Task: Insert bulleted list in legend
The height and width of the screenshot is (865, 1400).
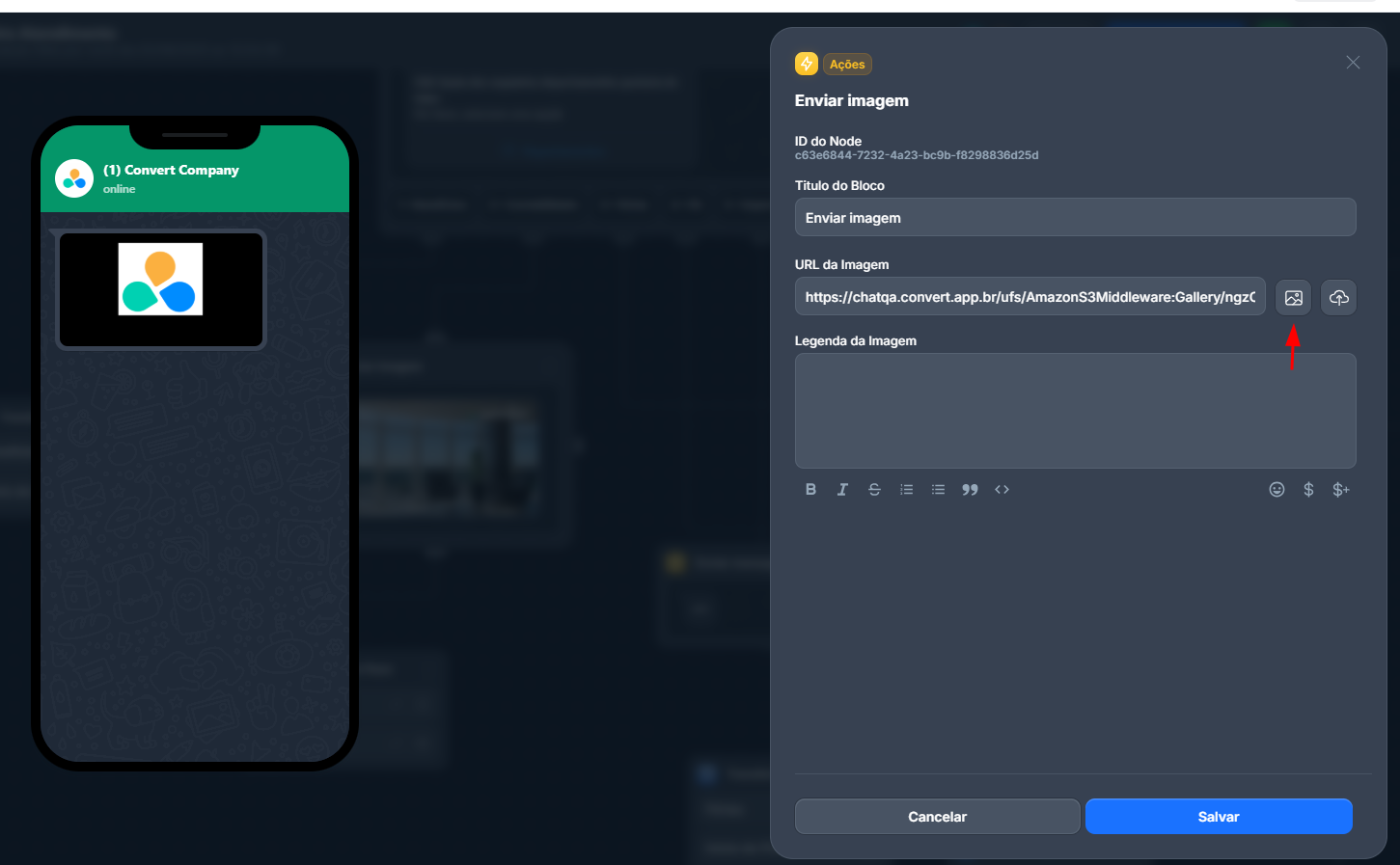Action: [938, 490]
